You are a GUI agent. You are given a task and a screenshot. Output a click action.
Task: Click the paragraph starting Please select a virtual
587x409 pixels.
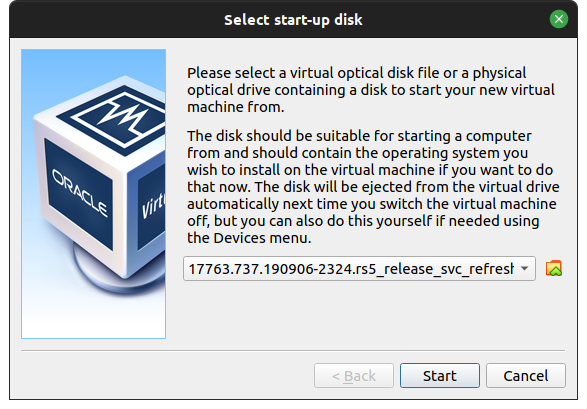[x=371, y=90]
